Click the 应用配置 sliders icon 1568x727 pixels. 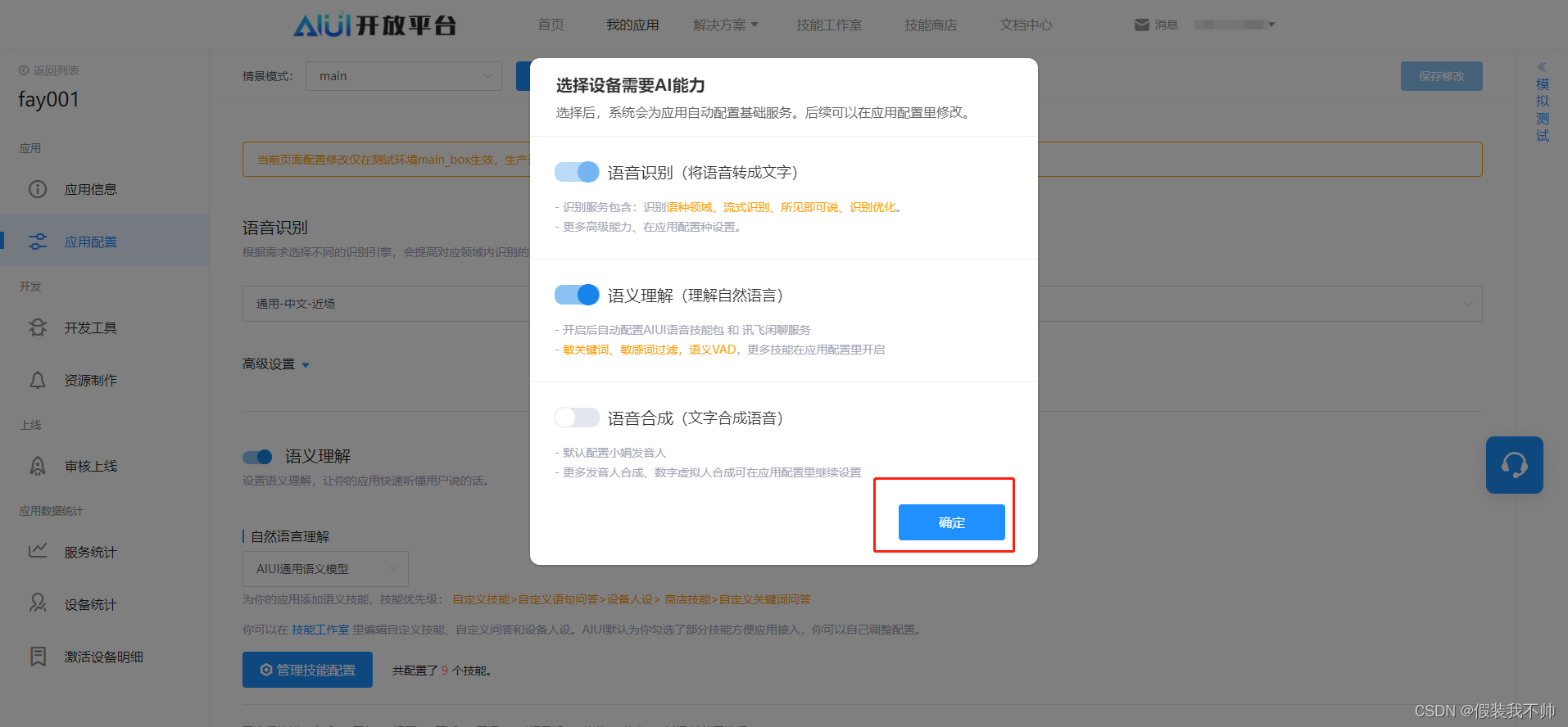[38, 242]
